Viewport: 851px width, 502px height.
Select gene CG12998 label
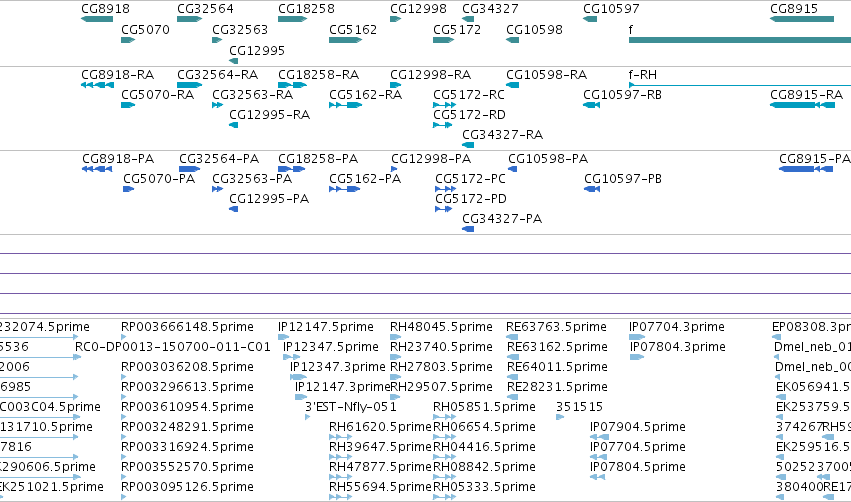click(x=418, y=9)
